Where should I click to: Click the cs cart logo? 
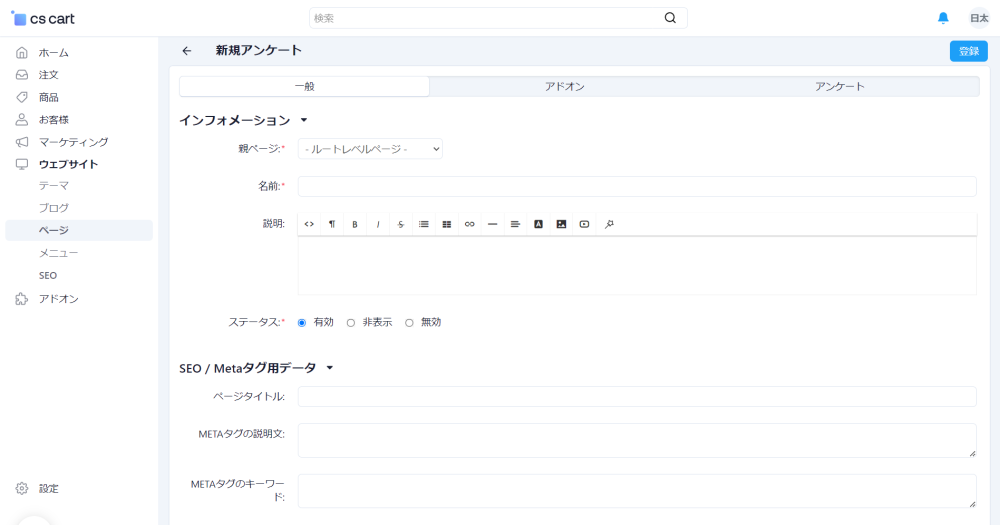point(43,18)
